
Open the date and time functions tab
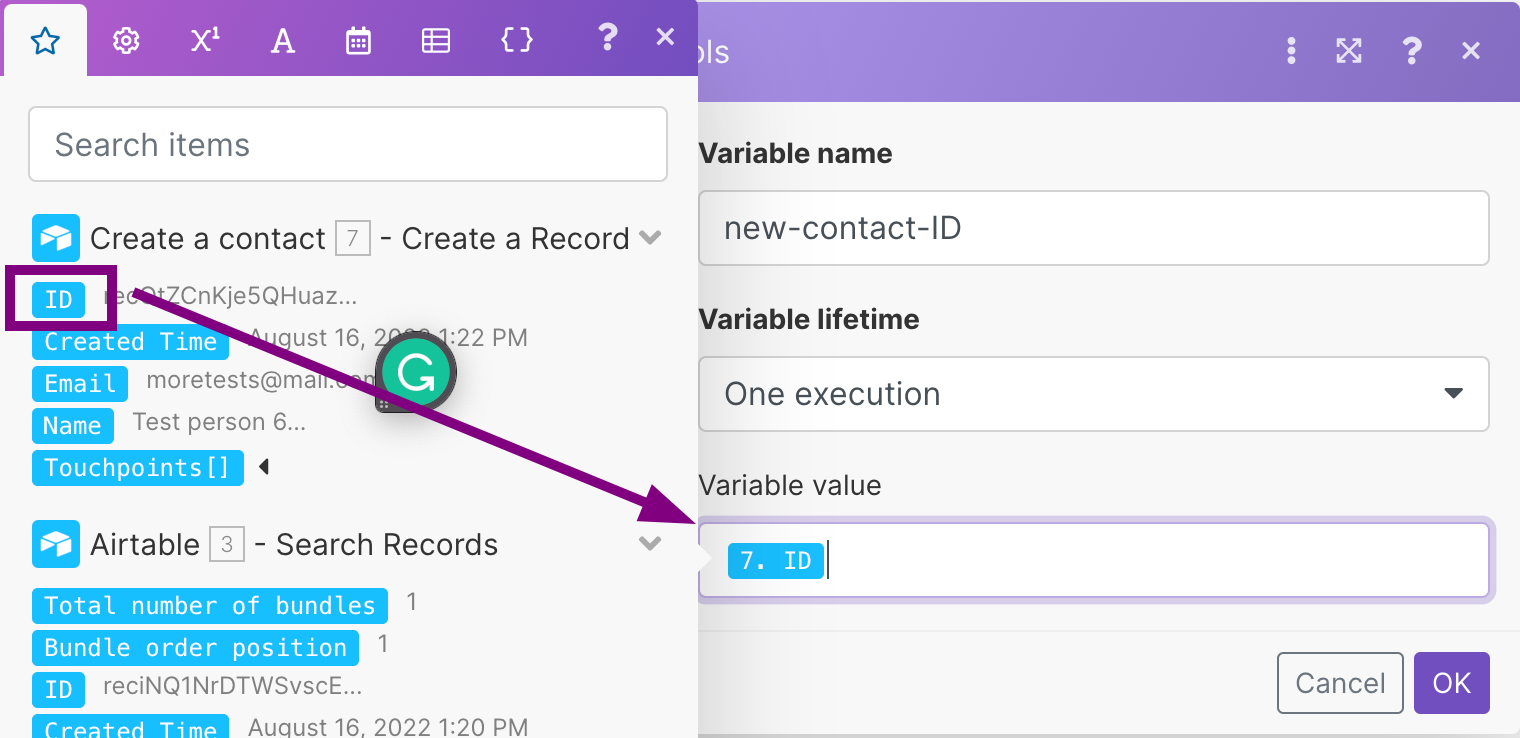tap(358, 41)
